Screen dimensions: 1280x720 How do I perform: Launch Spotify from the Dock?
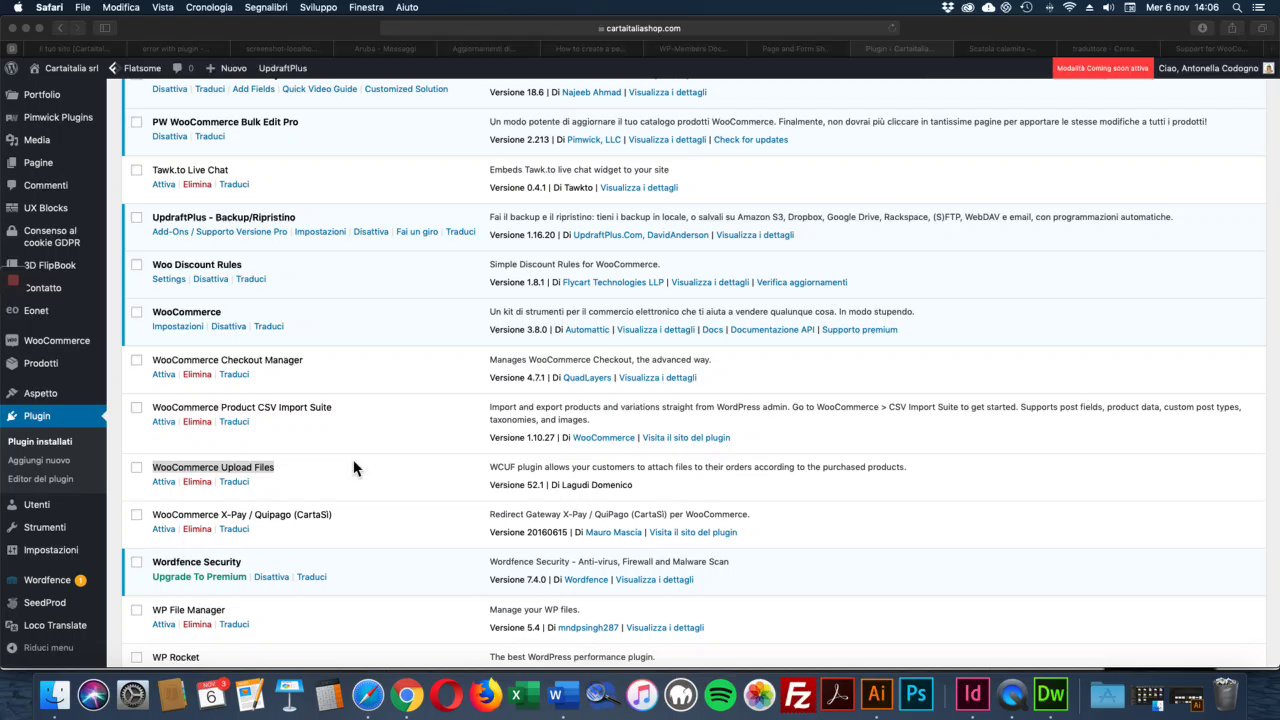(x=720, y=694)
